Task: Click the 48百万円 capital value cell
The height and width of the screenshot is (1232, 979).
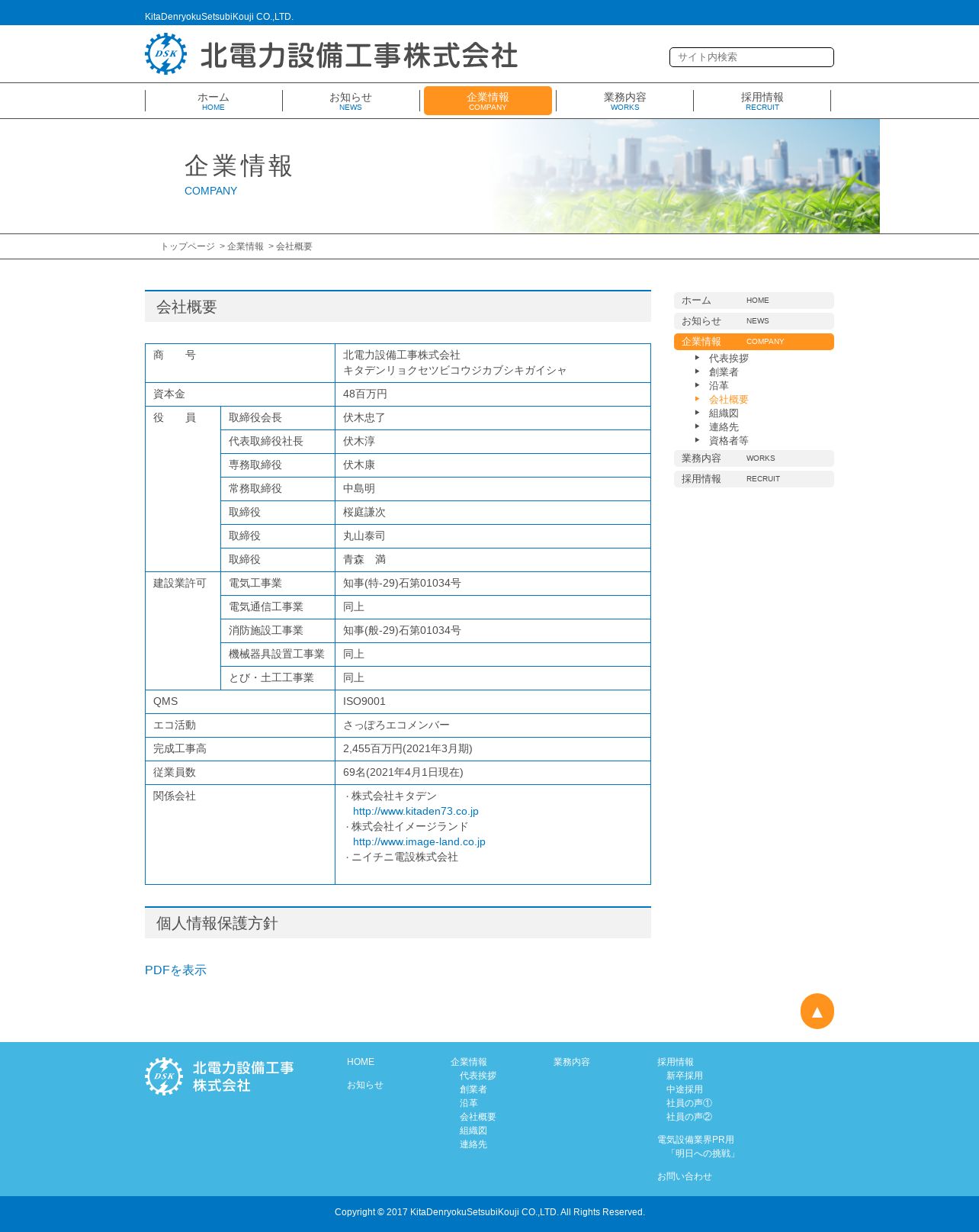Action: pos(493,394)
